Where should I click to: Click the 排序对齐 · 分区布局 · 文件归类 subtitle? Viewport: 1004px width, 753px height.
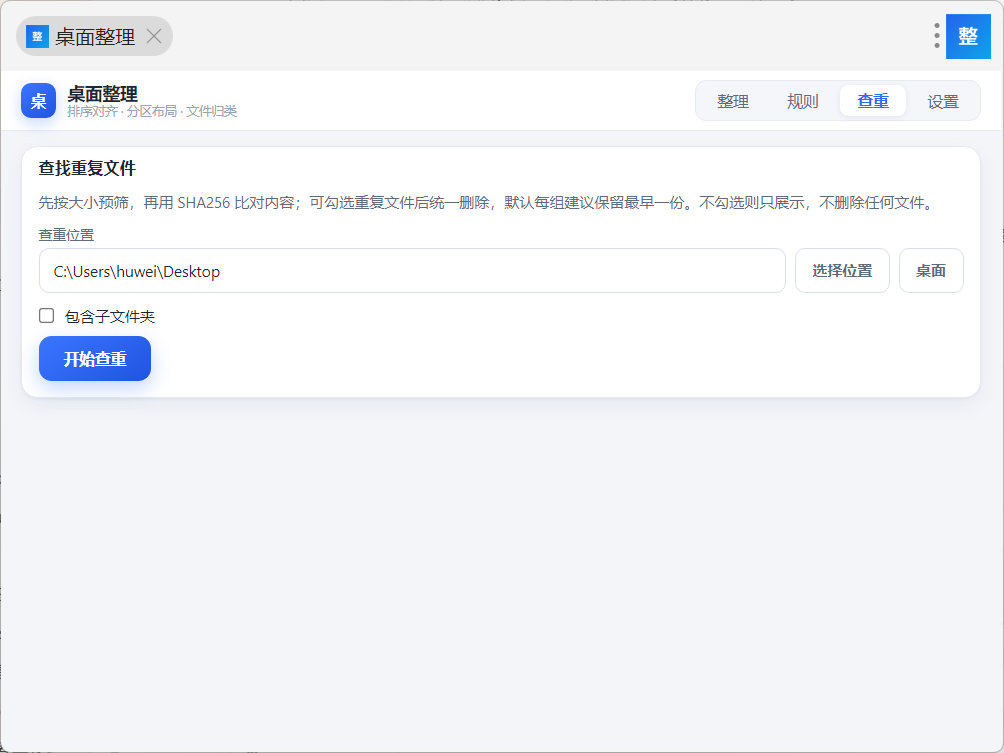pyautogui.click(x=152, y=111)
